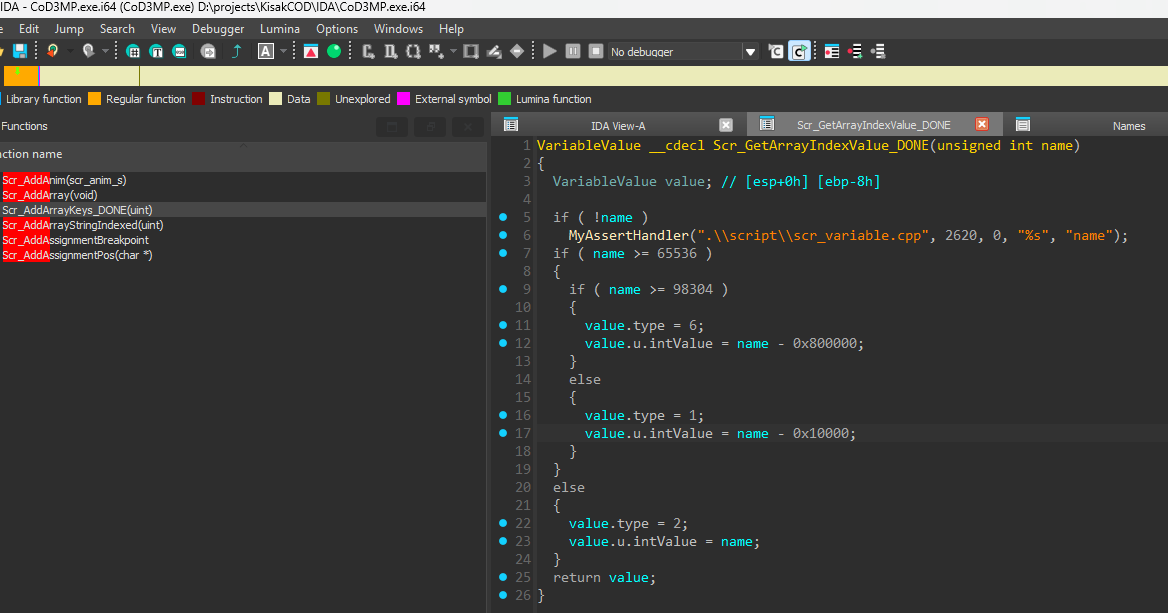Toggle breakpoint dot on line 25
Image resolution: width=1168 pixels, height=613 pixels.
point(503,577)
